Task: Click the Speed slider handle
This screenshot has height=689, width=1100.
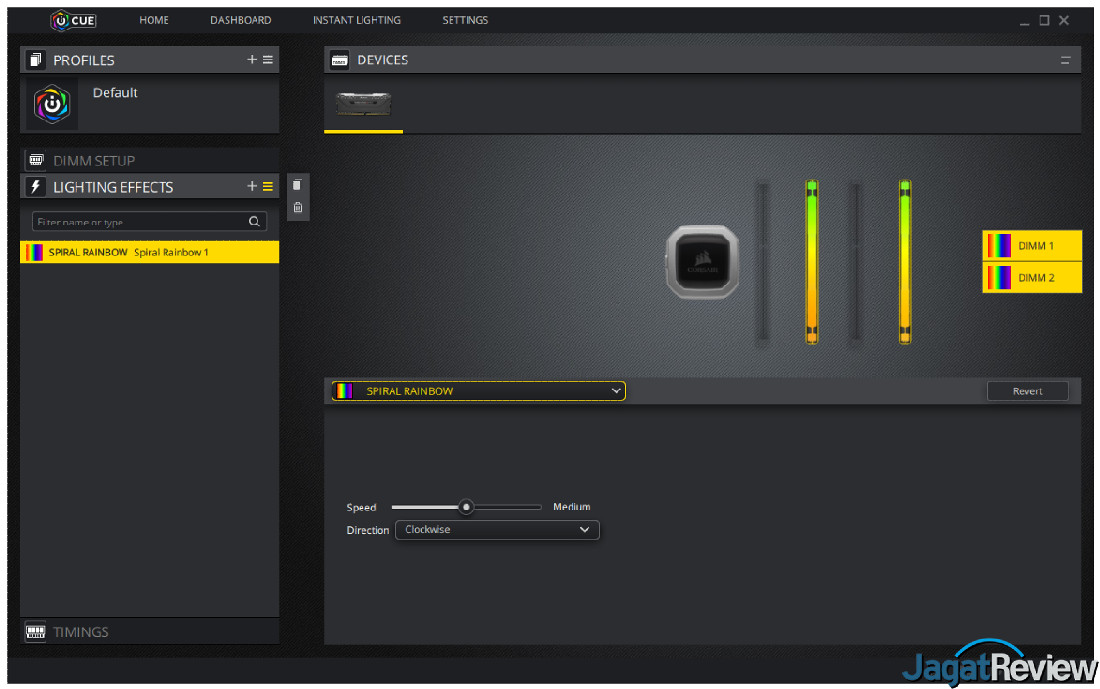Action: 465,507
